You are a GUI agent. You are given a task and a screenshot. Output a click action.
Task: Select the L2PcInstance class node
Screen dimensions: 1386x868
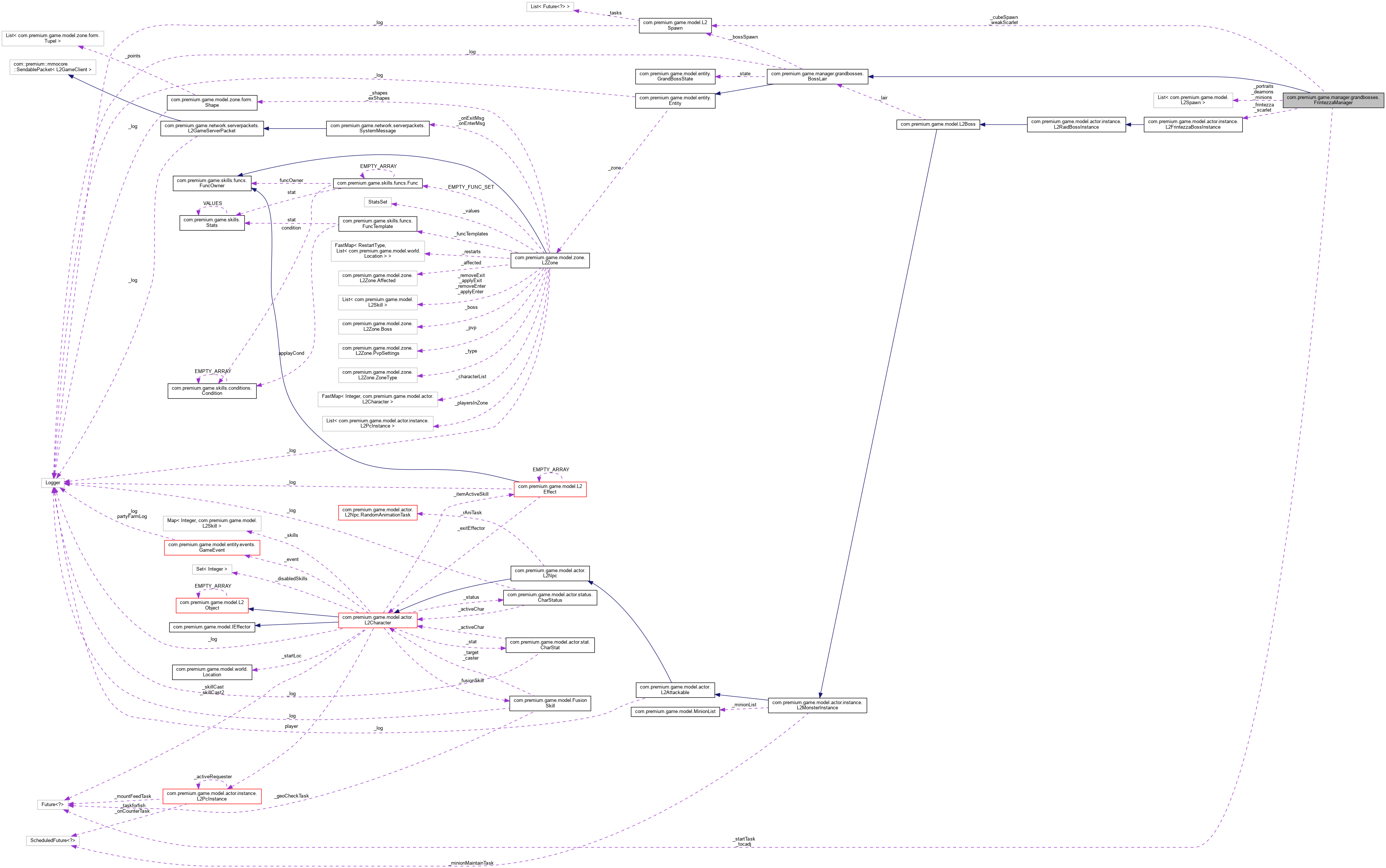pos(211,796)
